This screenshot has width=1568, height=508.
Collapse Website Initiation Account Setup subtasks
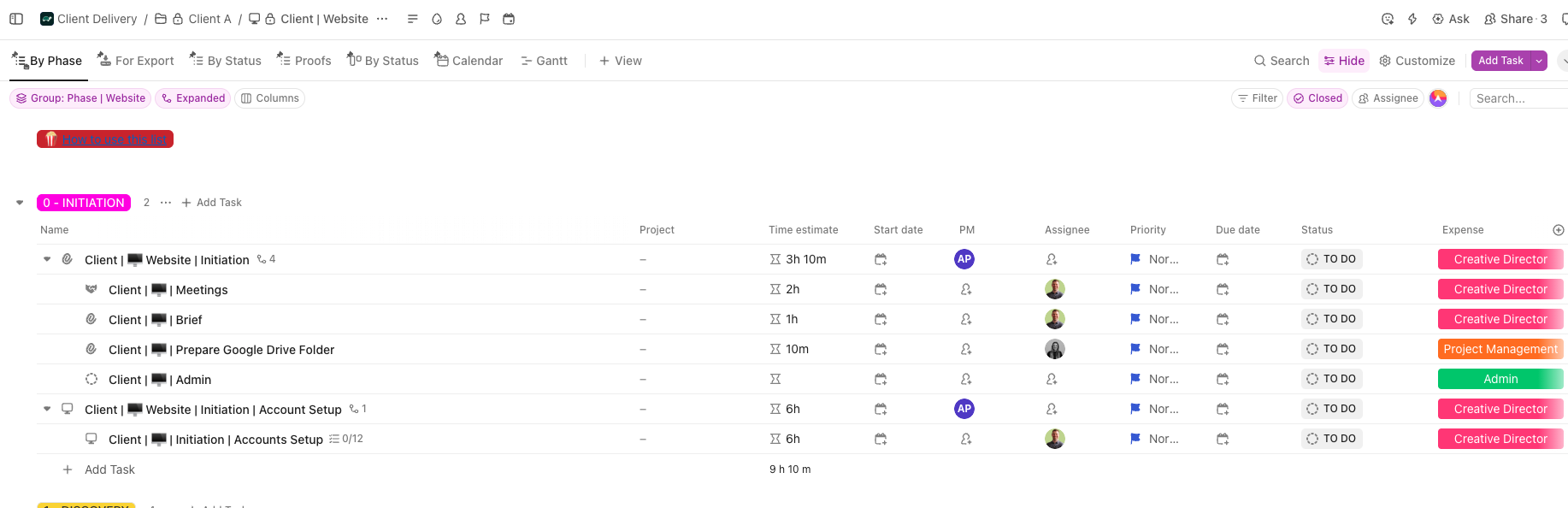(x=47, y=409)
